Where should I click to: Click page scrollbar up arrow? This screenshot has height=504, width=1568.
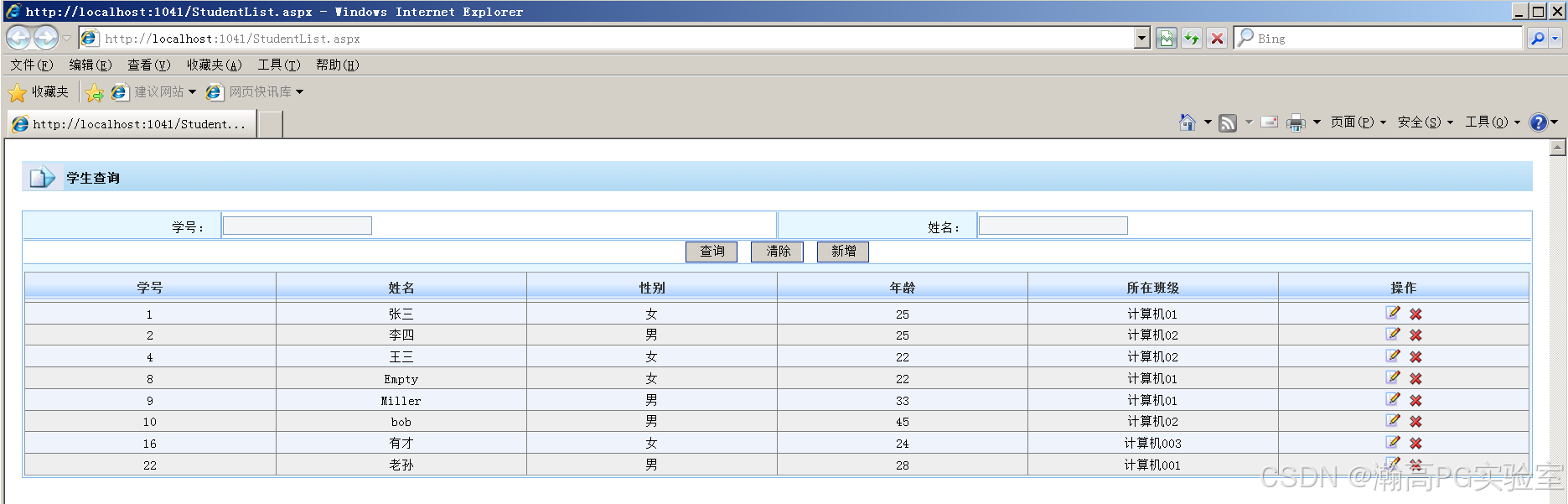[x=1558, y=148]
